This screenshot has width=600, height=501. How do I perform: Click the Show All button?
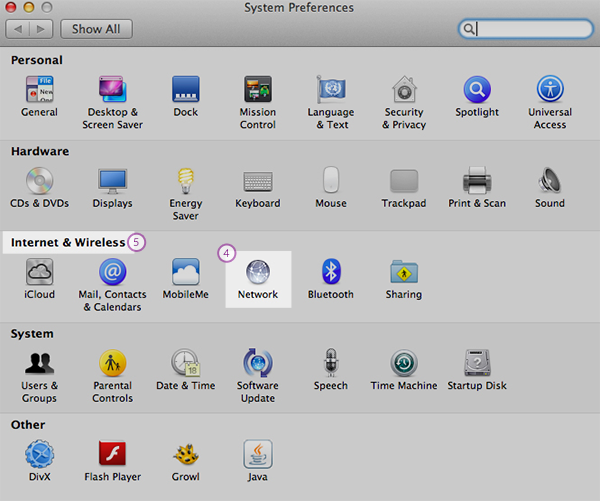tap(96, 29)
